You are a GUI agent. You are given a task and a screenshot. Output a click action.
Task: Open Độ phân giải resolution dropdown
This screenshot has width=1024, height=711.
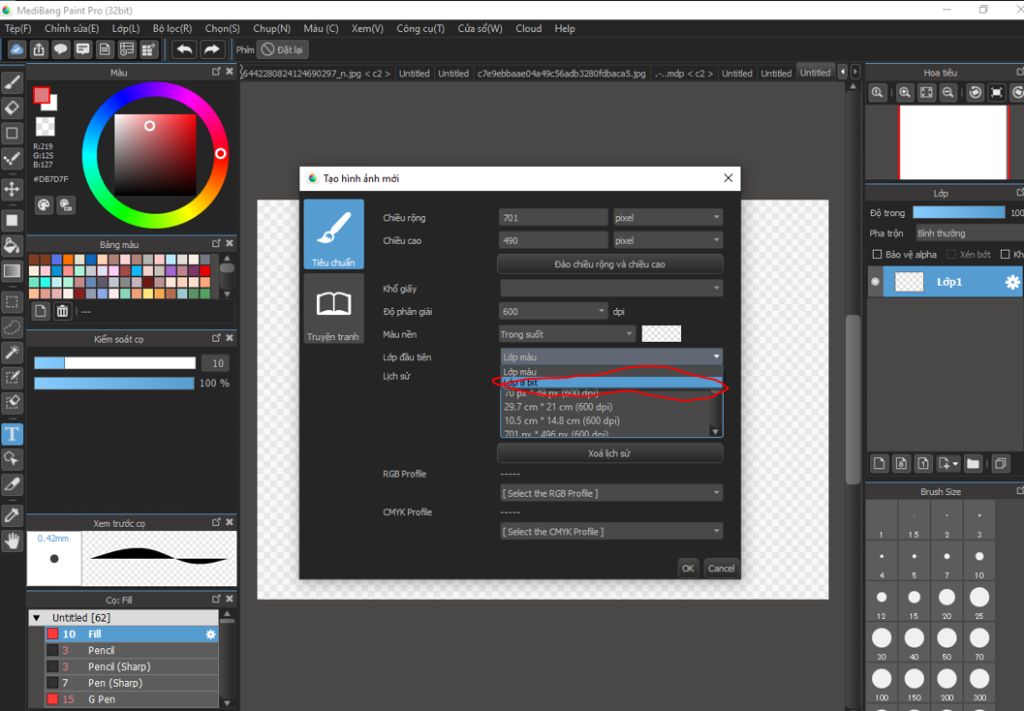pyautogui.click(x=553, y=311)
